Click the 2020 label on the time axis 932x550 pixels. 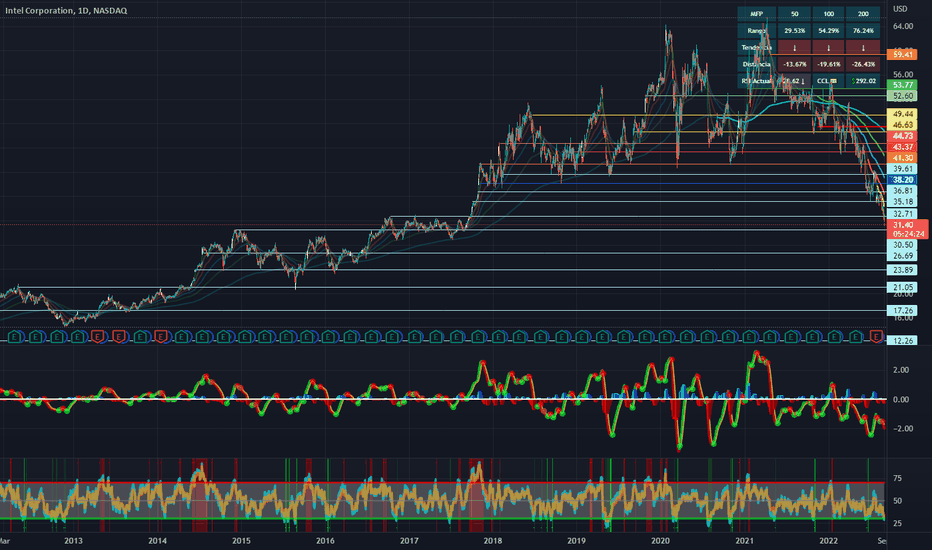tap(660, 540)
